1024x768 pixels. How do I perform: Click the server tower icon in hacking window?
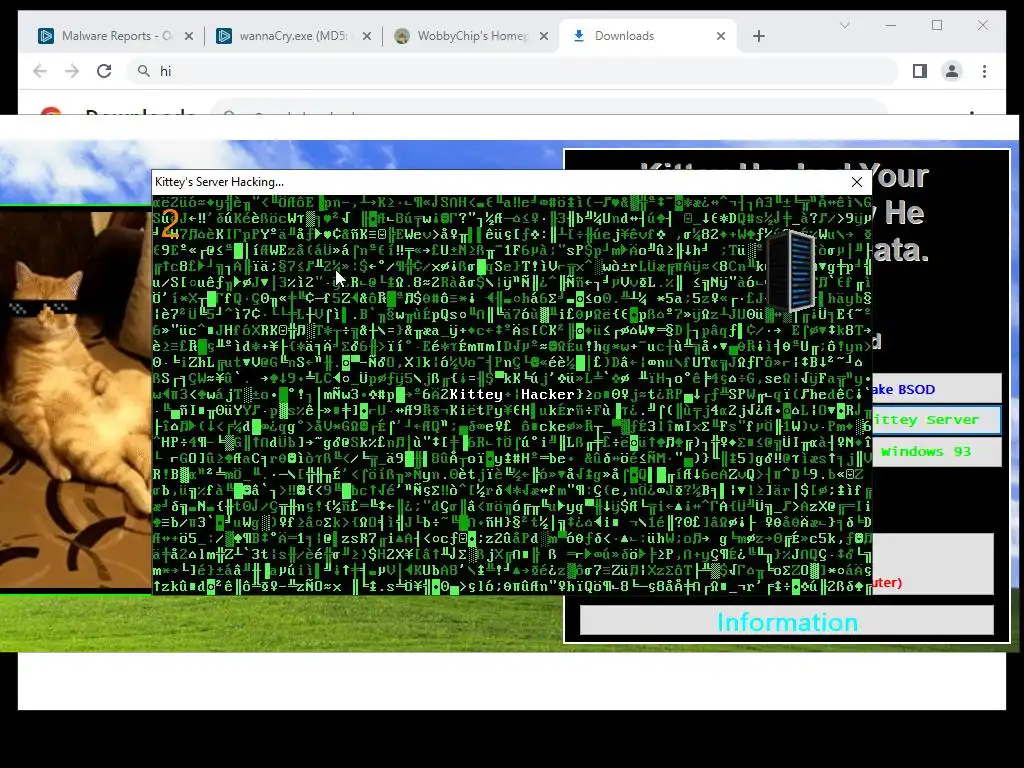coord(791,271)
